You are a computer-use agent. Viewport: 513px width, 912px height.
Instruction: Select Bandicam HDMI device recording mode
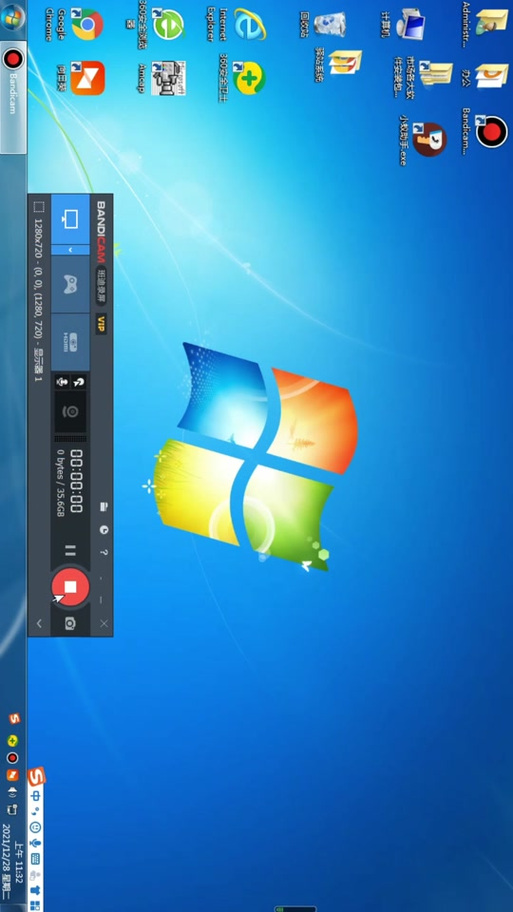(70, 343)
